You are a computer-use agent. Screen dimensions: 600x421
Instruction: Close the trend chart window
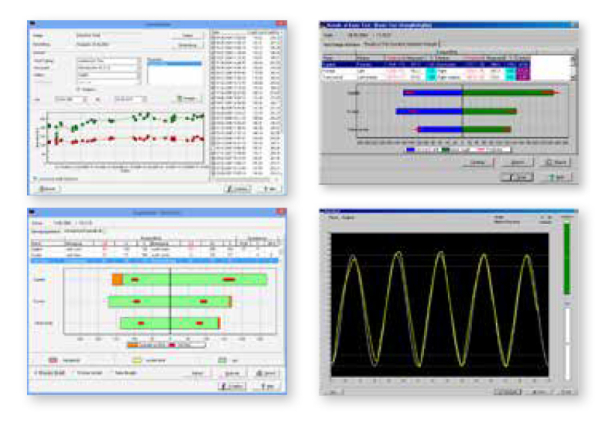pos(281,24)
